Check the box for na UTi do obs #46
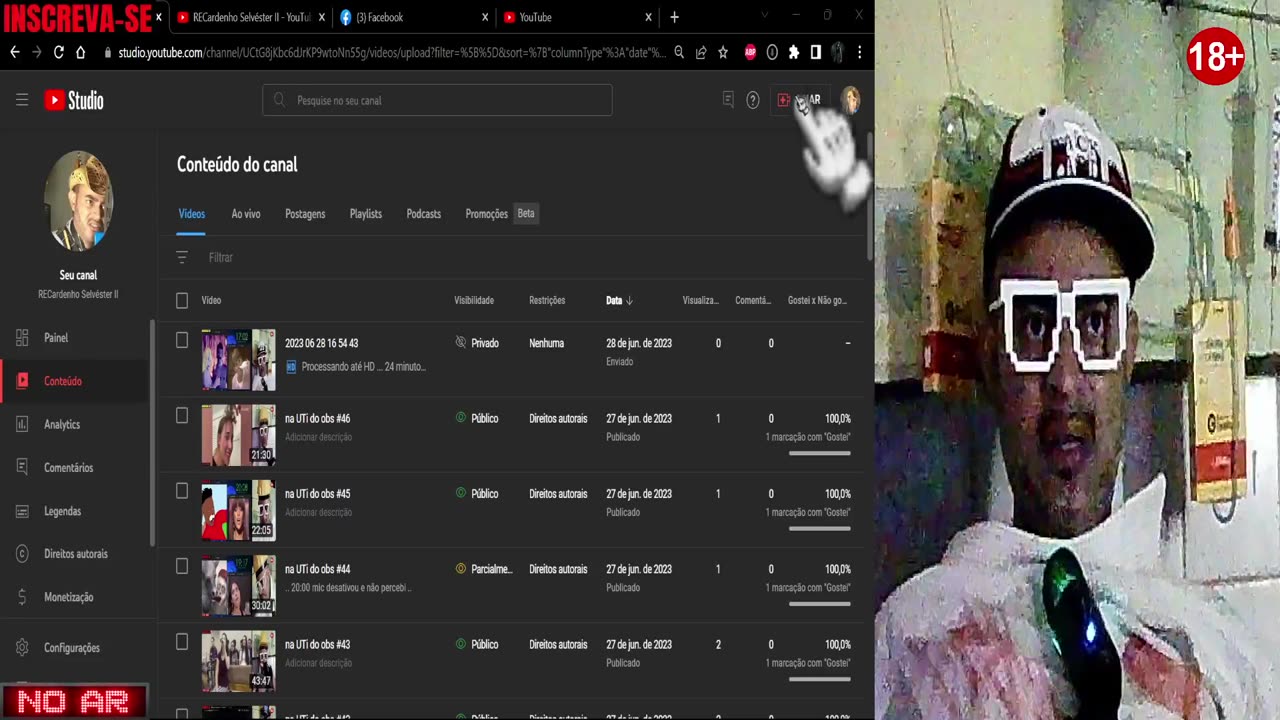Viewport: 1280px width, 720px height. coord(182,415)
